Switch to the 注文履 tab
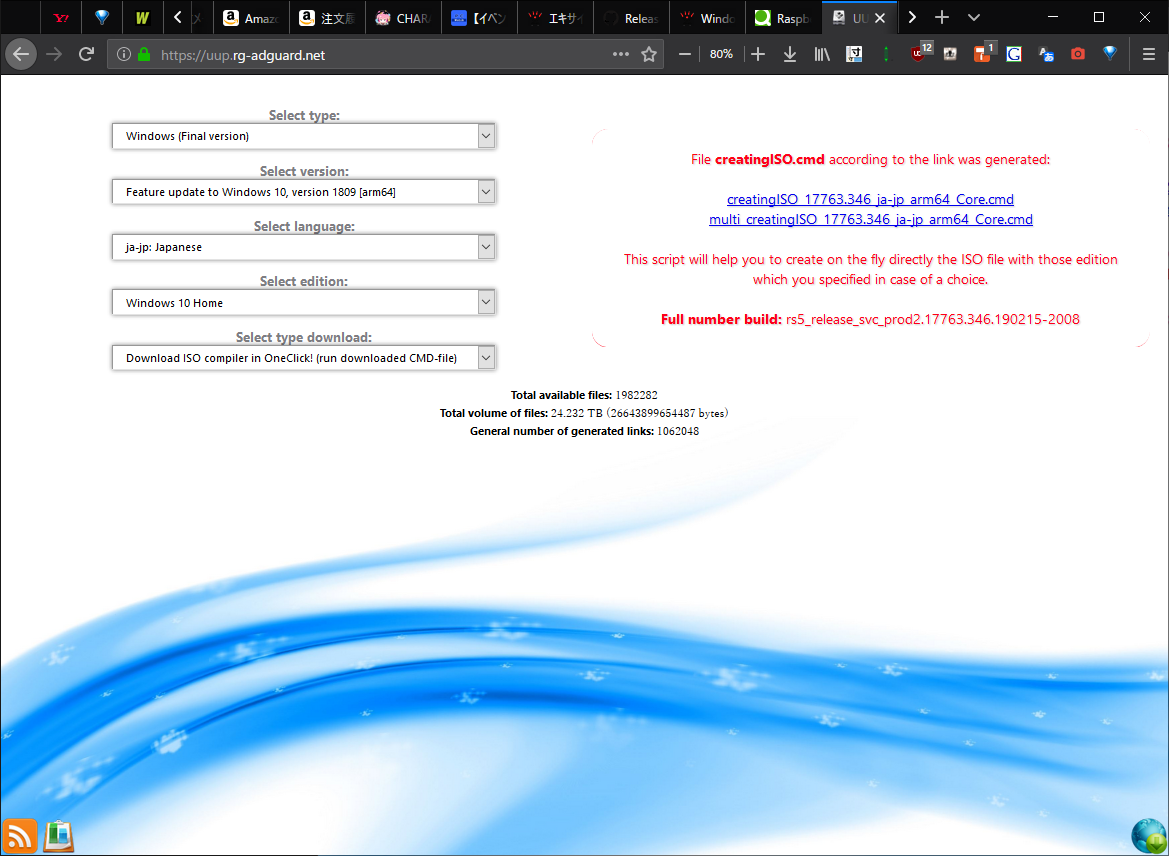Screen dimensions: 1169x856 click(x=328, y=18)
